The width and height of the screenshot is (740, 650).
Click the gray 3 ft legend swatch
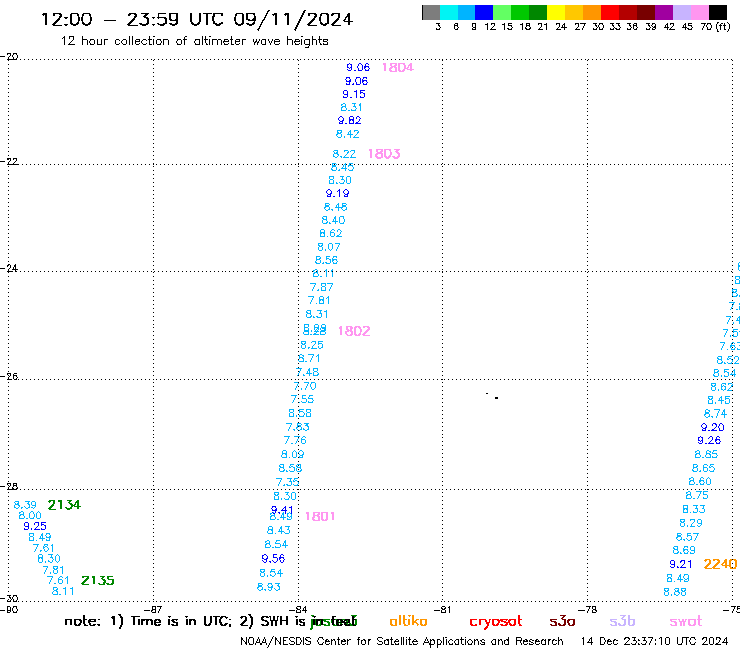pyautogui.click(x=431, y=12)
